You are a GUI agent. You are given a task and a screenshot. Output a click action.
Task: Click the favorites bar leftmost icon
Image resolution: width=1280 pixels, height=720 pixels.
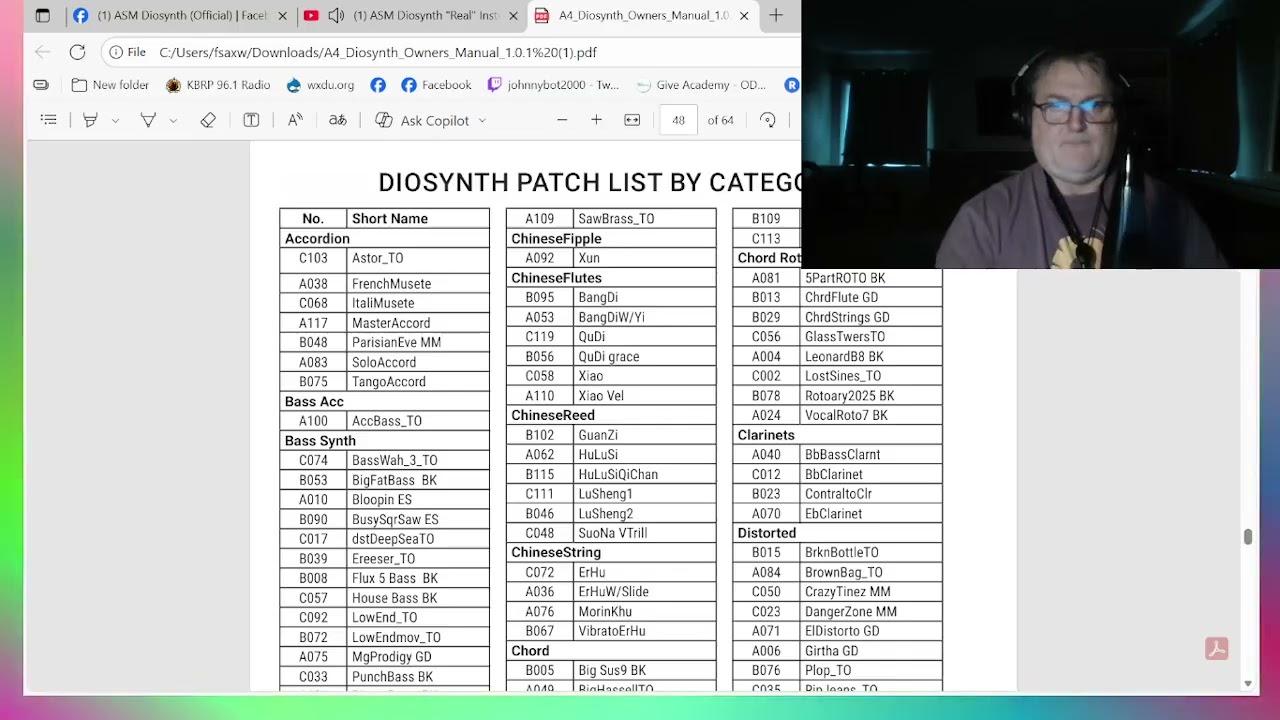click(x=41, y=85)
